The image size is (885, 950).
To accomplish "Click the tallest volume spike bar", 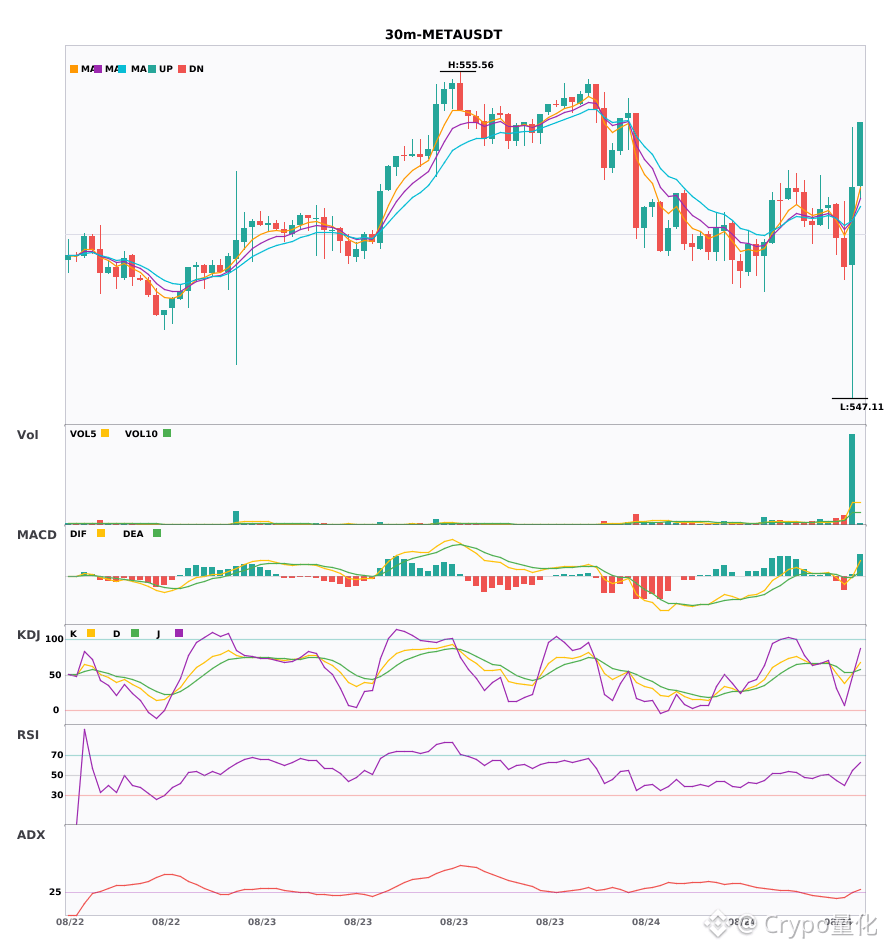I will [852, 479].
